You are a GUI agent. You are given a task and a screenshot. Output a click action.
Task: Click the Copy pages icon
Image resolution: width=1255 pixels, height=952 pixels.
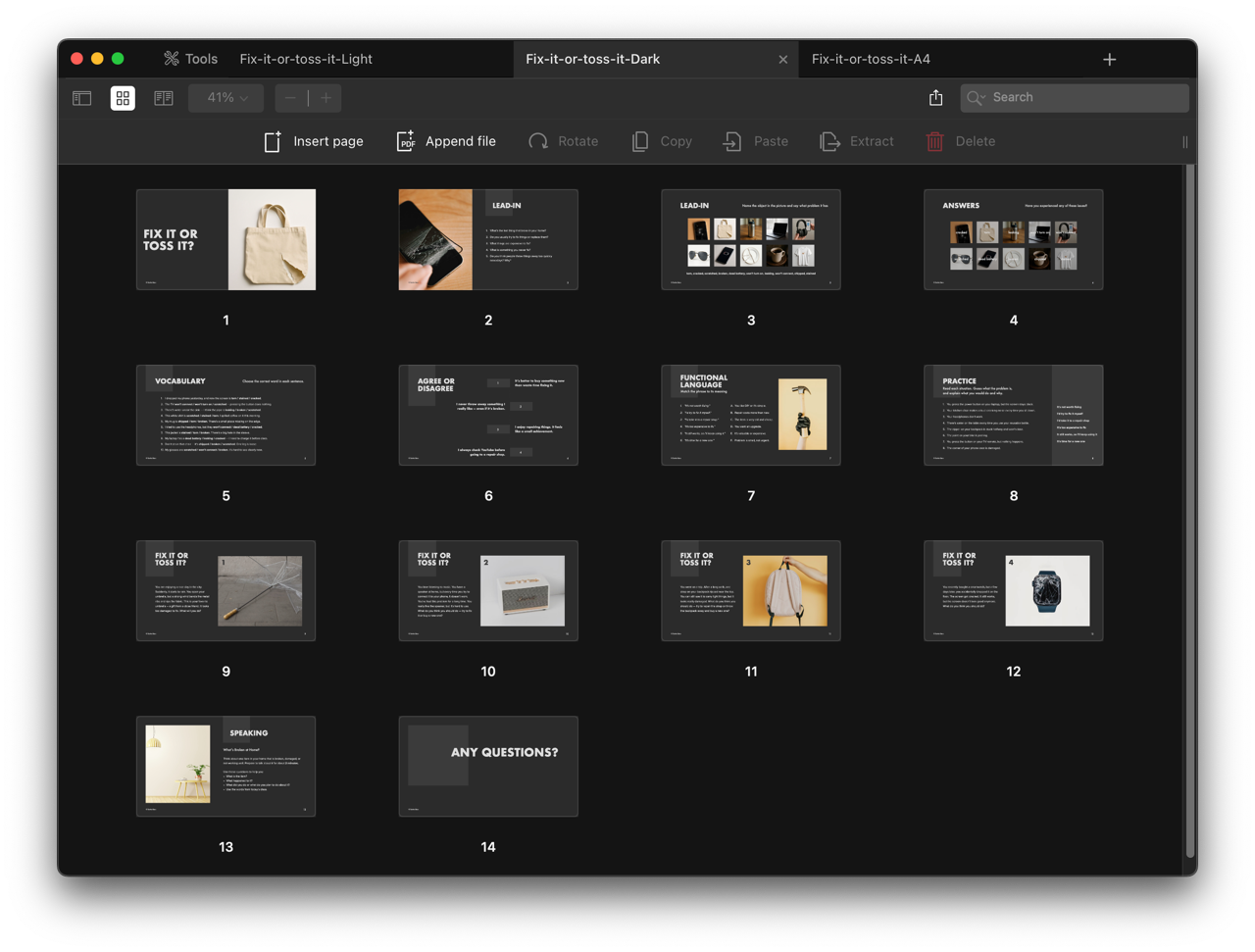point(640,141)
